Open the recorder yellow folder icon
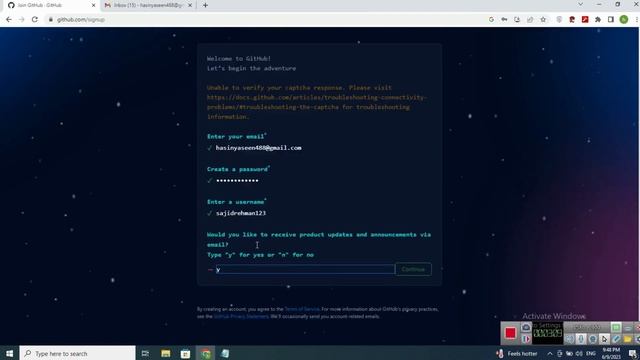 tap(627, 339)
